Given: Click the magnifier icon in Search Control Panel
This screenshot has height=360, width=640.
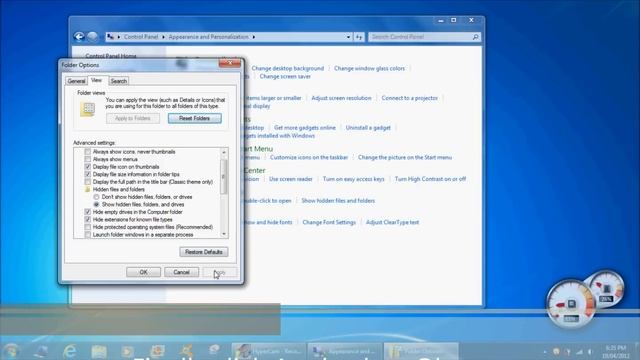Looking at the screenshot, I should [x=475, y=37].
